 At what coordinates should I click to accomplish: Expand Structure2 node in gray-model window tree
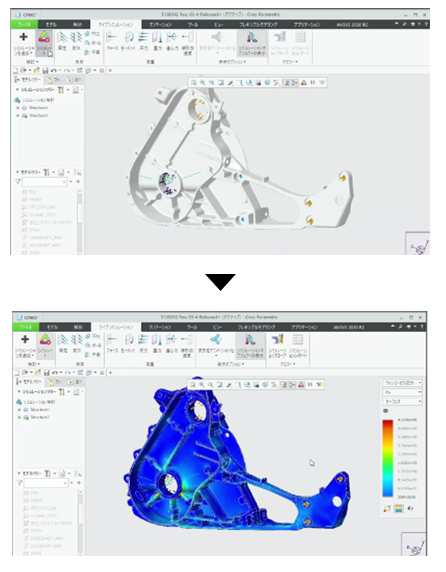[18, 116]
